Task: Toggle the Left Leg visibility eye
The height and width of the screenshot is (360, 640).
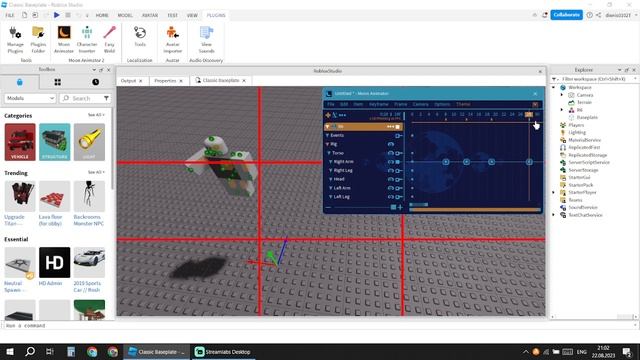Action: pos(391,197)
